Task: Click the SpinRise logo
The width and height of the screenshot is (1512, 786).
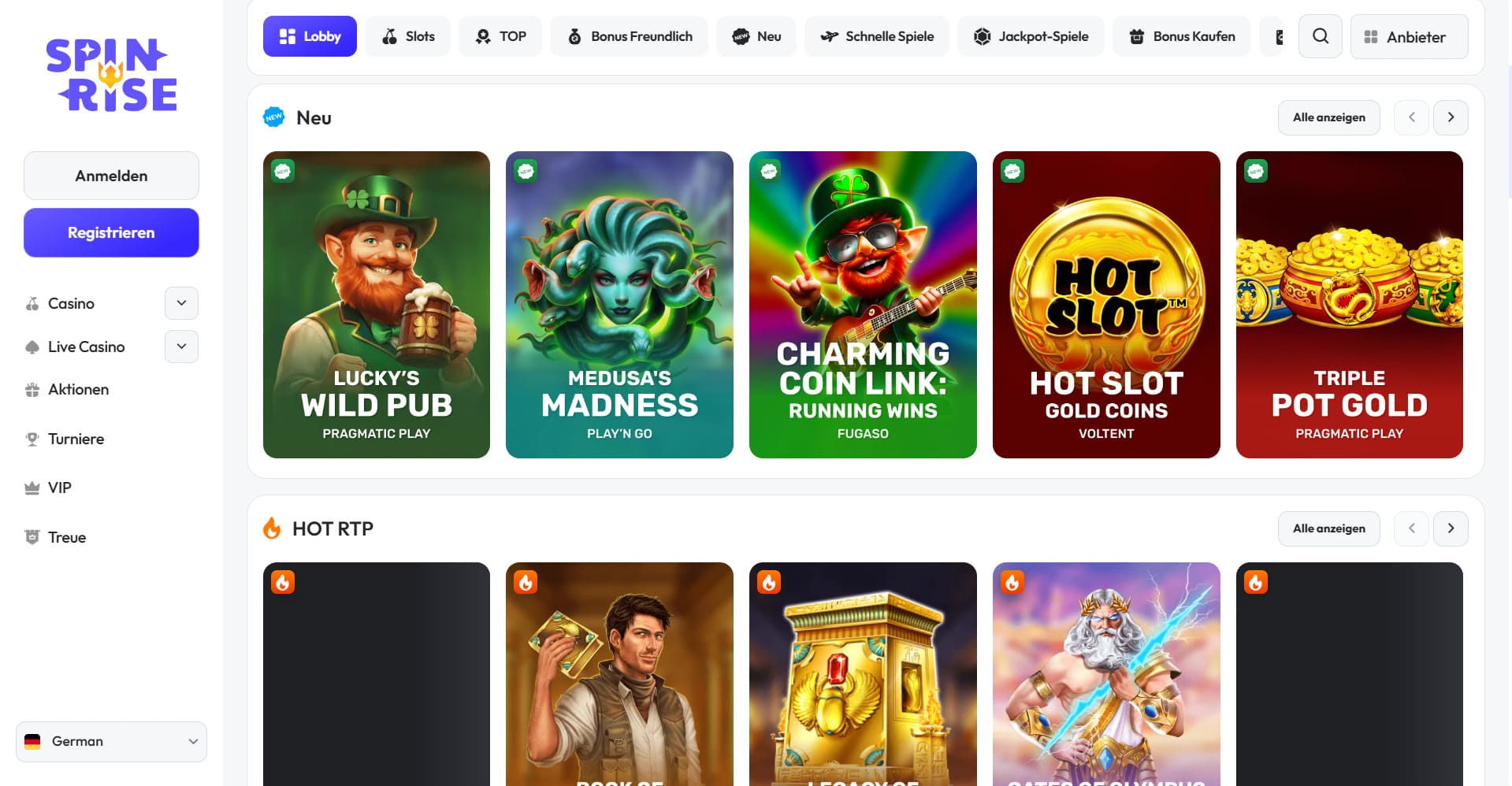Action: click(111, 75)
